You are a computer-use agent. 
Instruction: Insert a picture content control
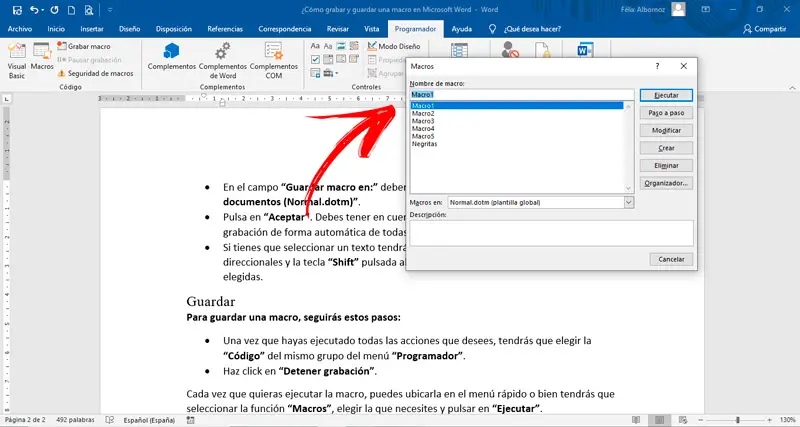tap(341, 46)
